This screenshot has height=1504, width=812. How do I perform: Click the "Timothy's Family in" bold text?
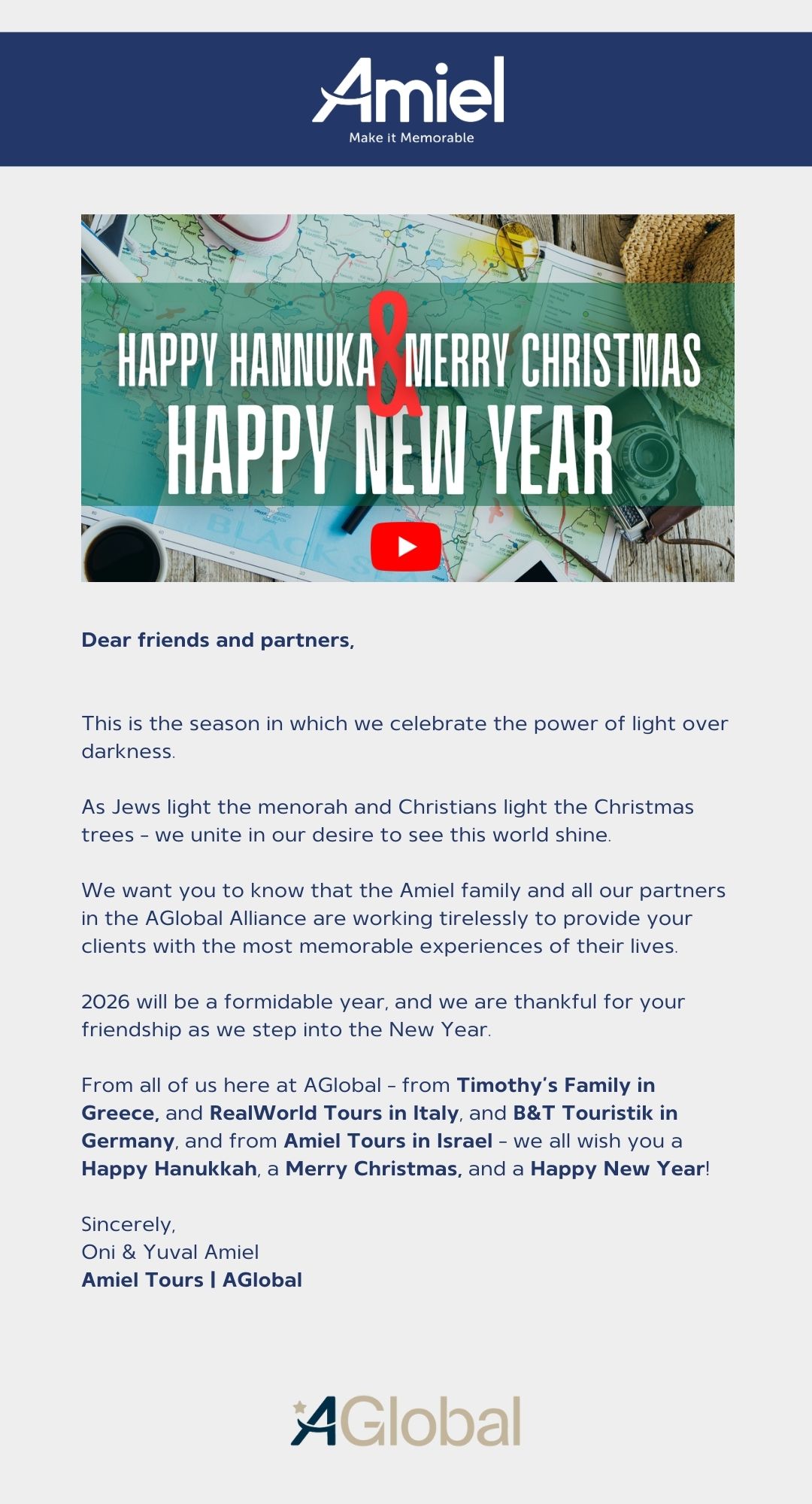click(x=556, y=1085)
